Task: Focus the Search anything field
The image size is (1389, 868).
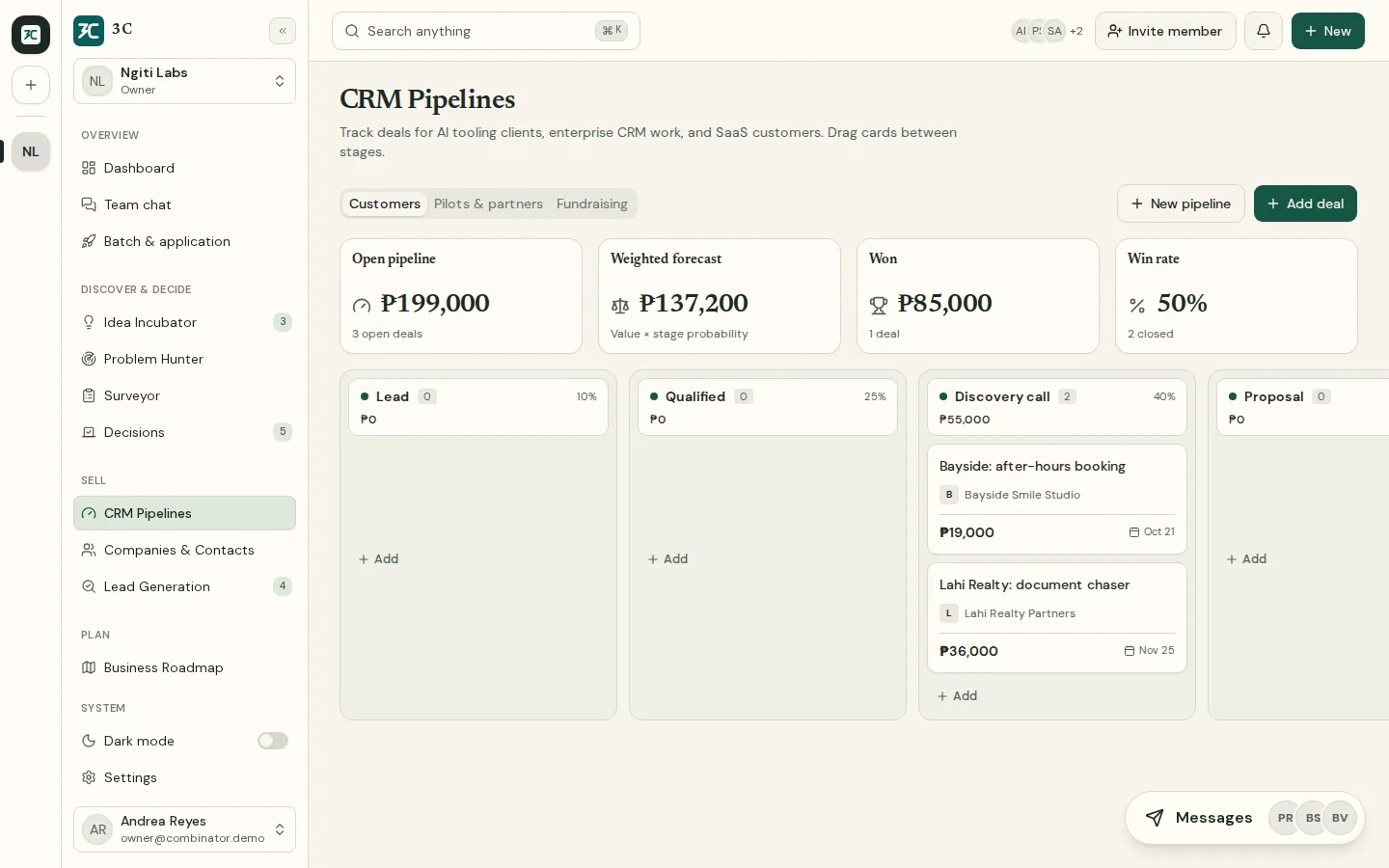Action: coord(486,31)
